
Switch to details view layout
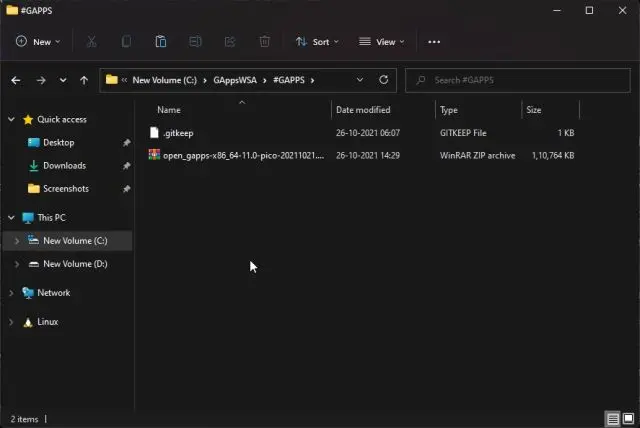coord(612,418)
